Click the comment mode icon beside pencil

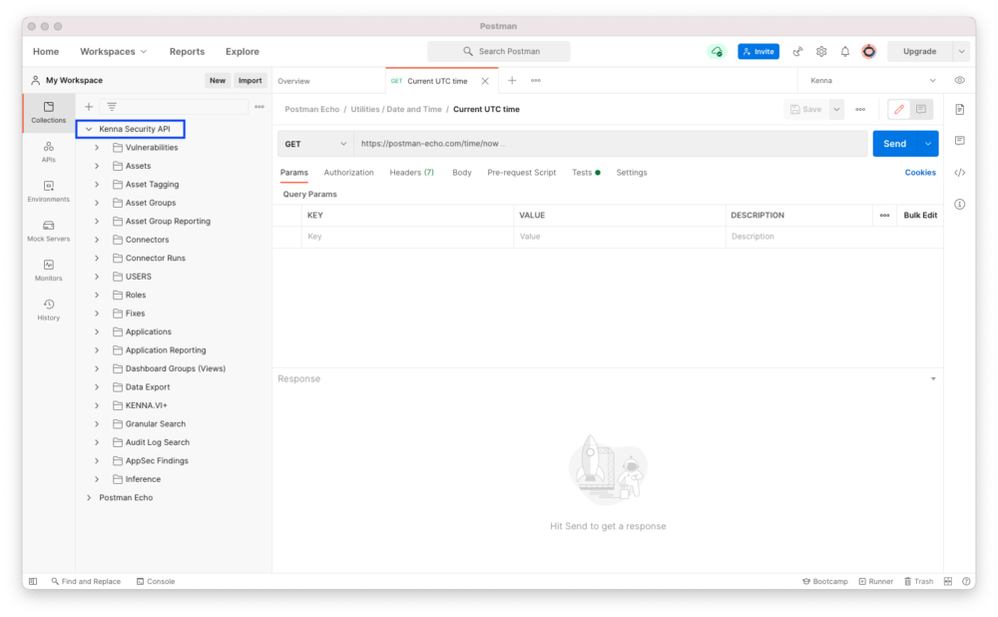coord(921,110)
